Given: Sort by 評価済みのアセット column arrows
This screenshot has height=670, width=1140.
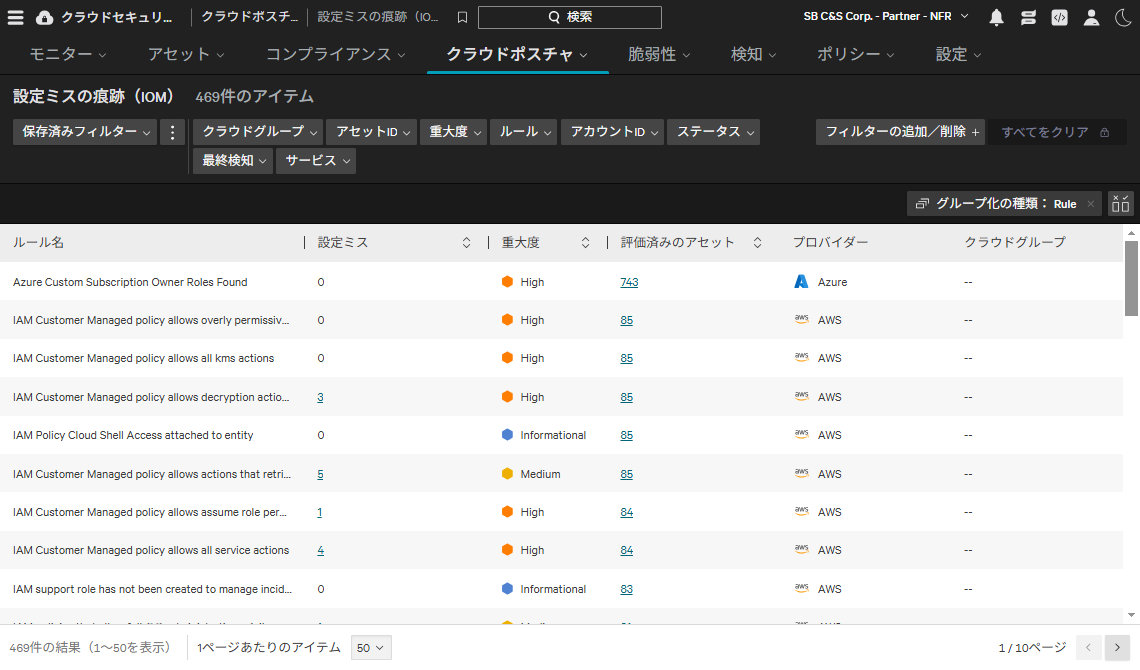Looking at the screenshot, I should tap(757, 243).
